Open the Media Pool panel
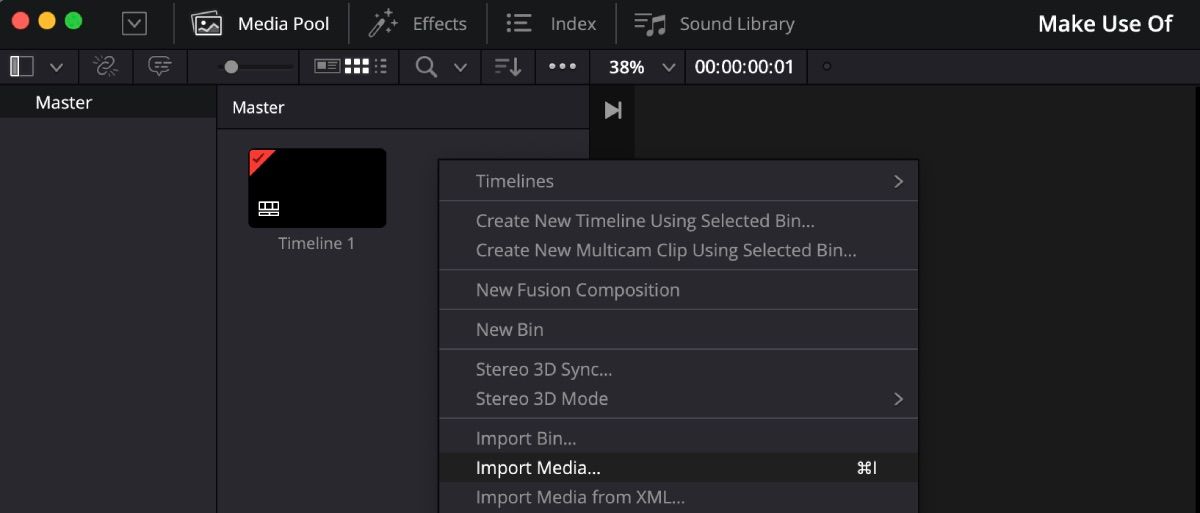Image resolution: width=1200 pixels, height=513 pixels. point(261,24)
